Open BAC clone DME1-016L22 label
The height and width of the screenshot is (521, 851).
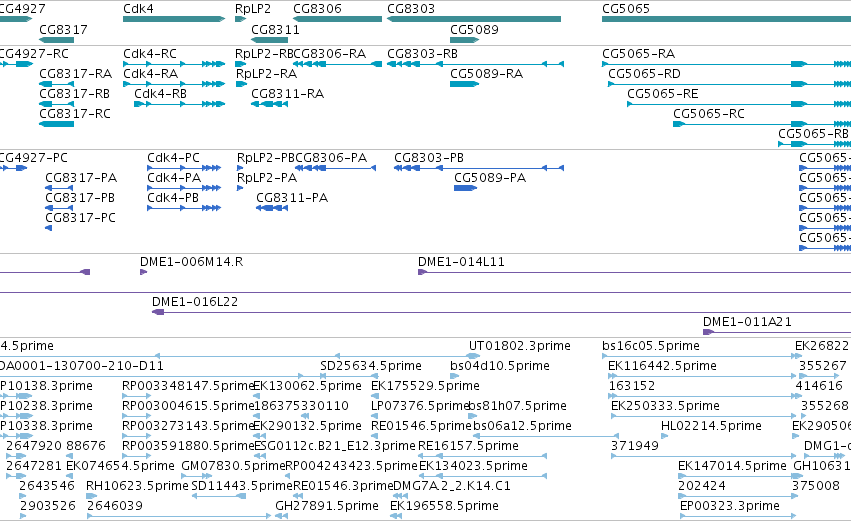click(x=195, y=302)
